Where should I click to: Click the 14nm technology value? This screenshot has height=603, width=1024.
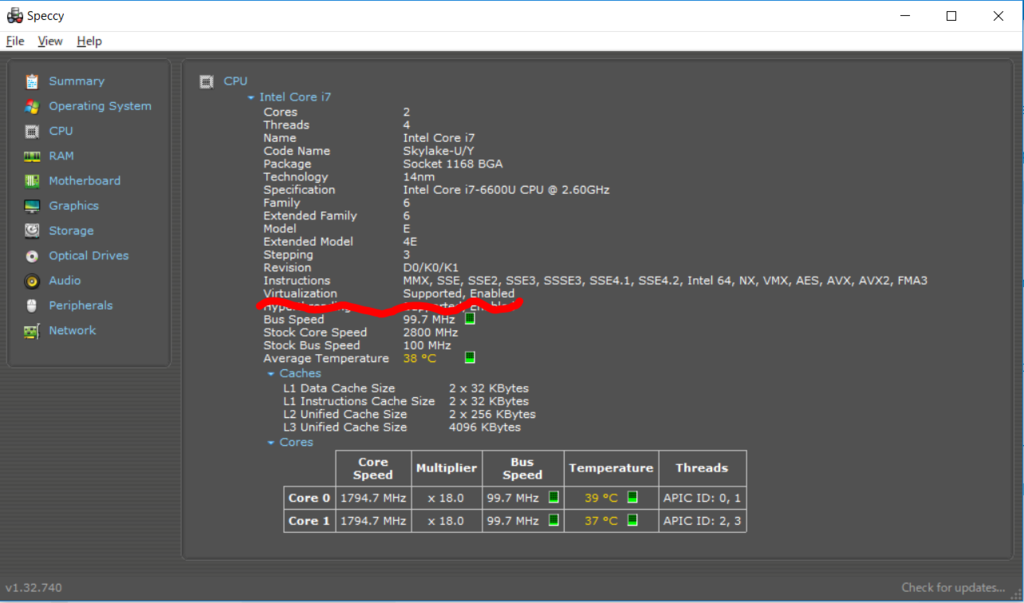pyautogui.click(x=419, y=177)
